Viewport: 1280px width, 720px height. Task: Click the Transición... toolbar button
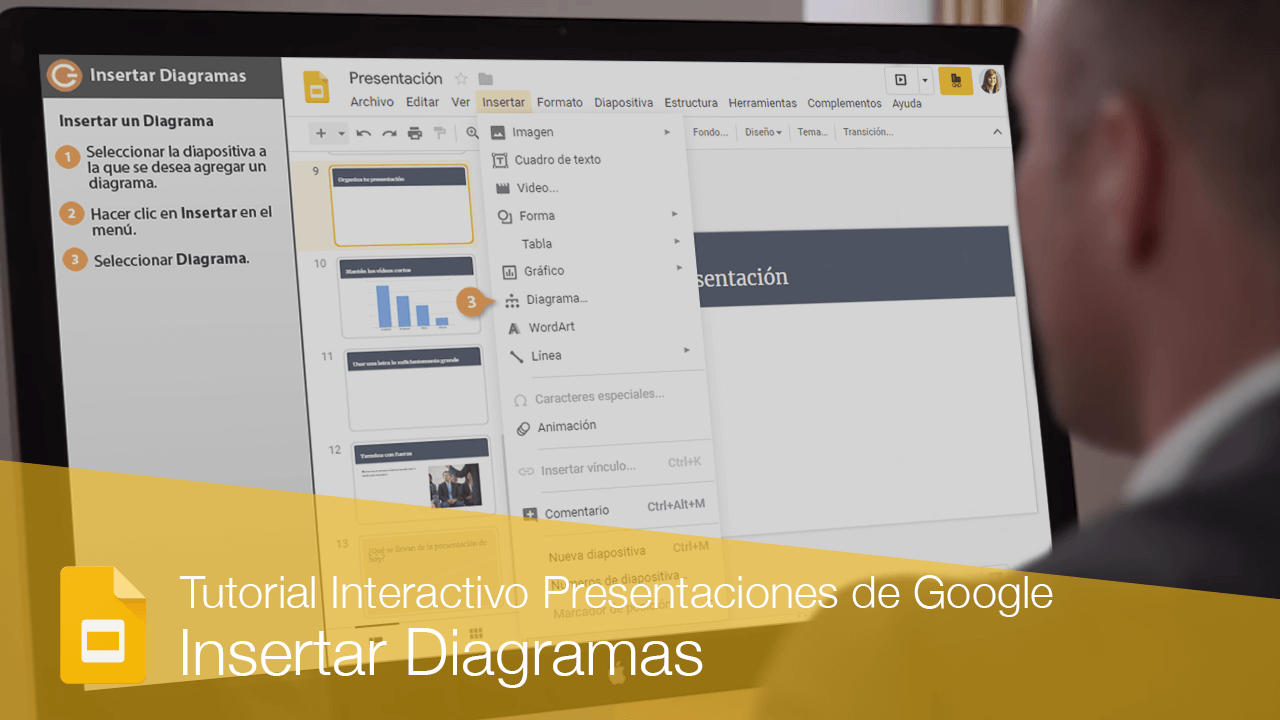click(868, 132)
